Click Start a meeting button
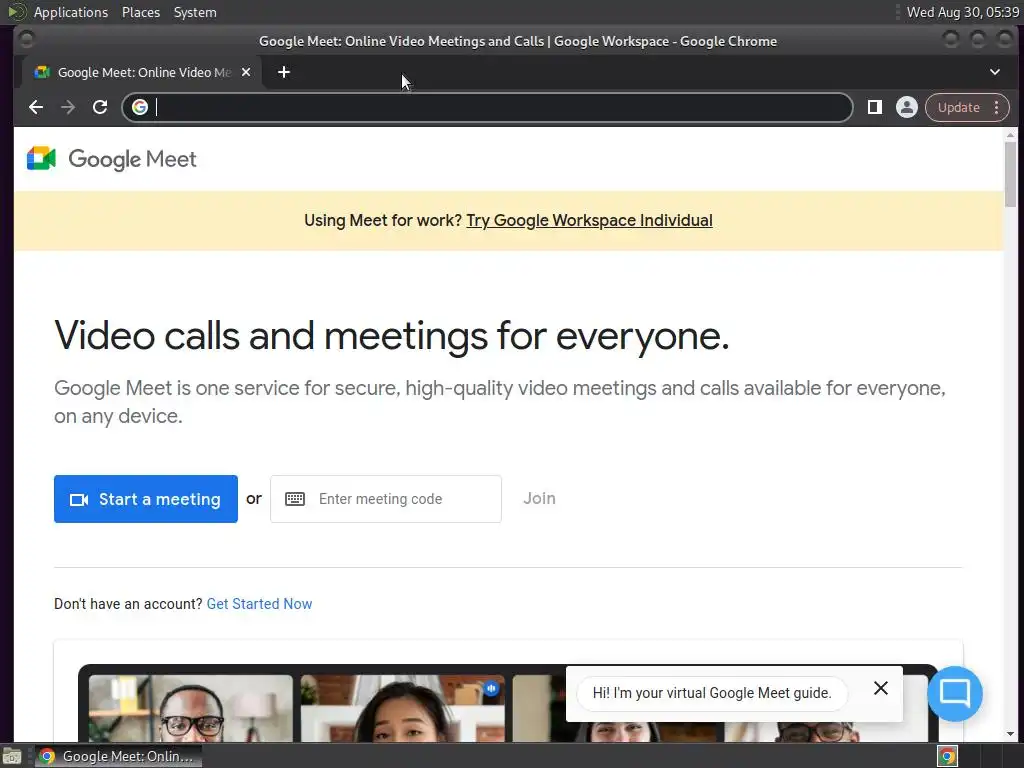1024x768 pixels. (146, 499)
